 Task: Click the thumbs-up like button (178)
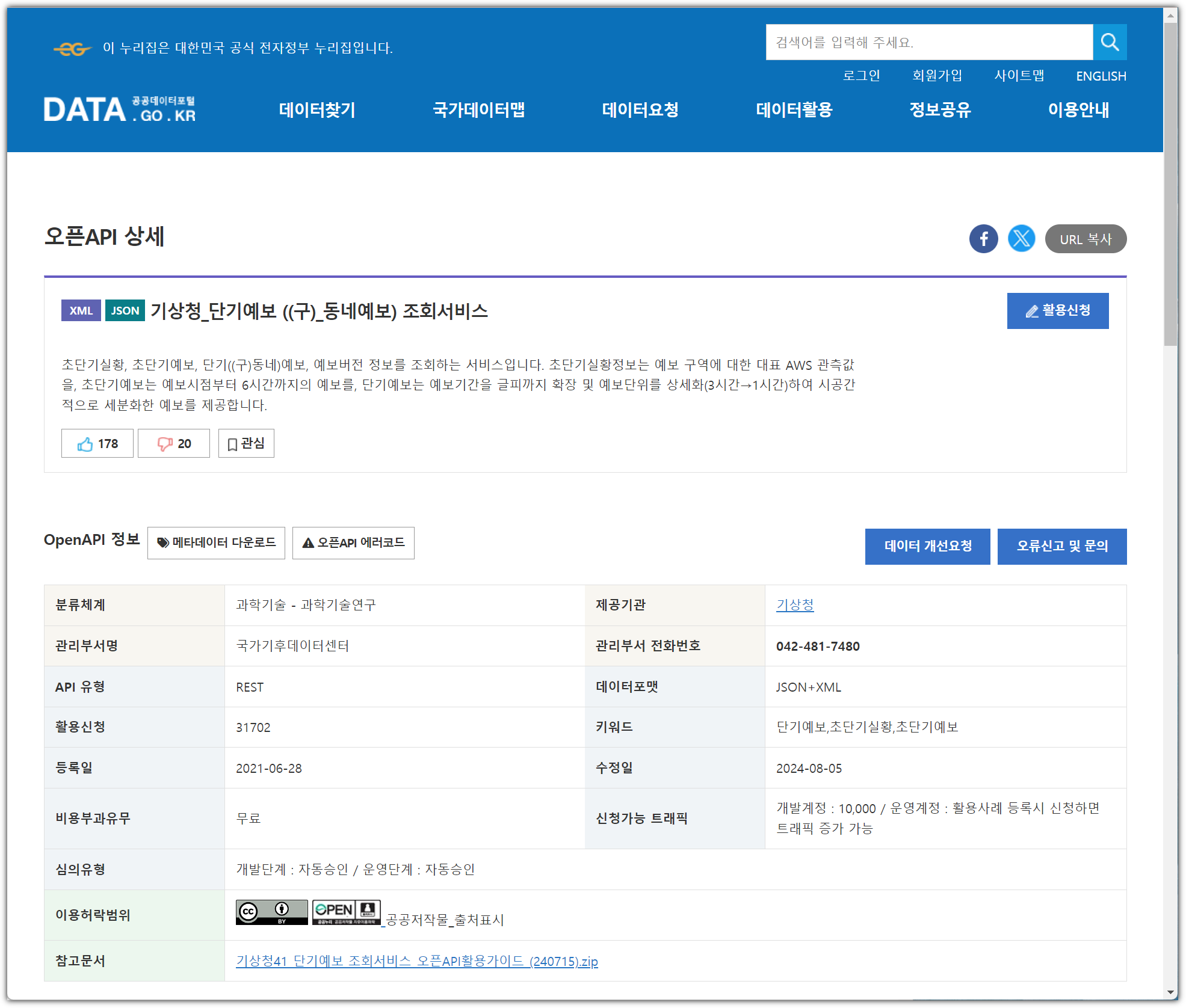point(97,443)
